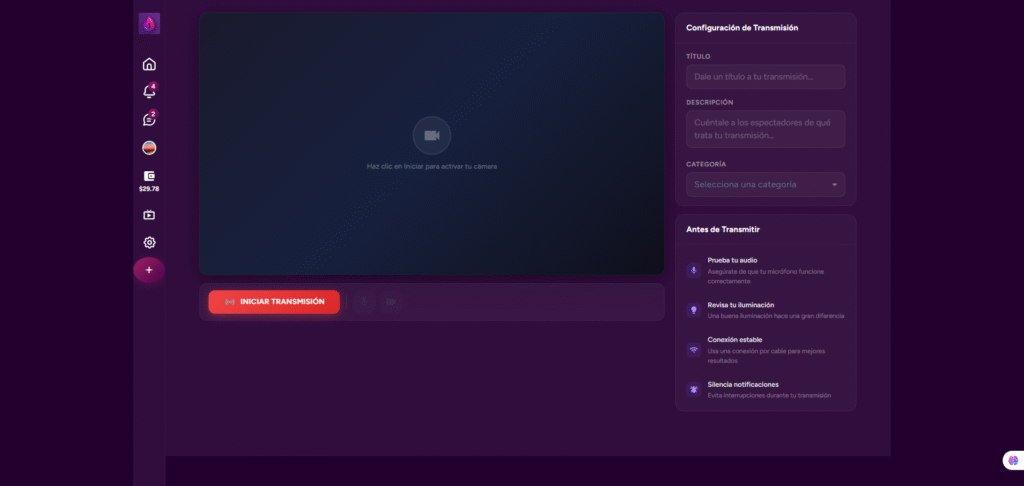Open the messages chat icon
The height and width of the screenshot is (486, 1024).
tap(149, 120)
